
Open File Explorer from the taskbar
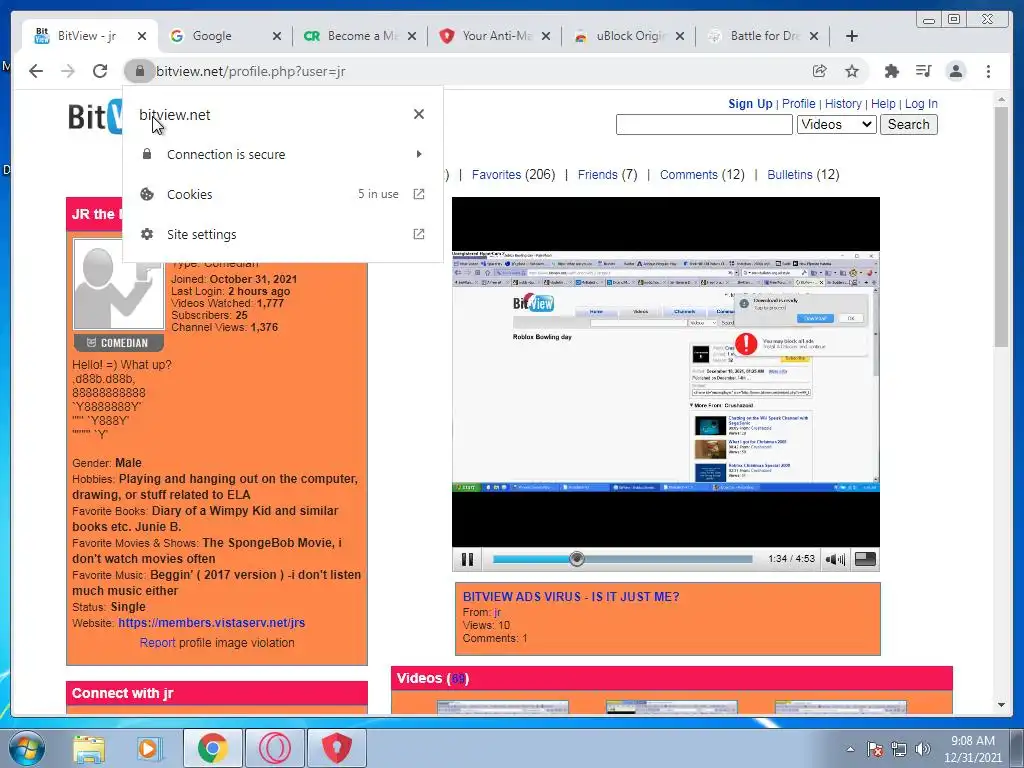click(x=88, y=748)
